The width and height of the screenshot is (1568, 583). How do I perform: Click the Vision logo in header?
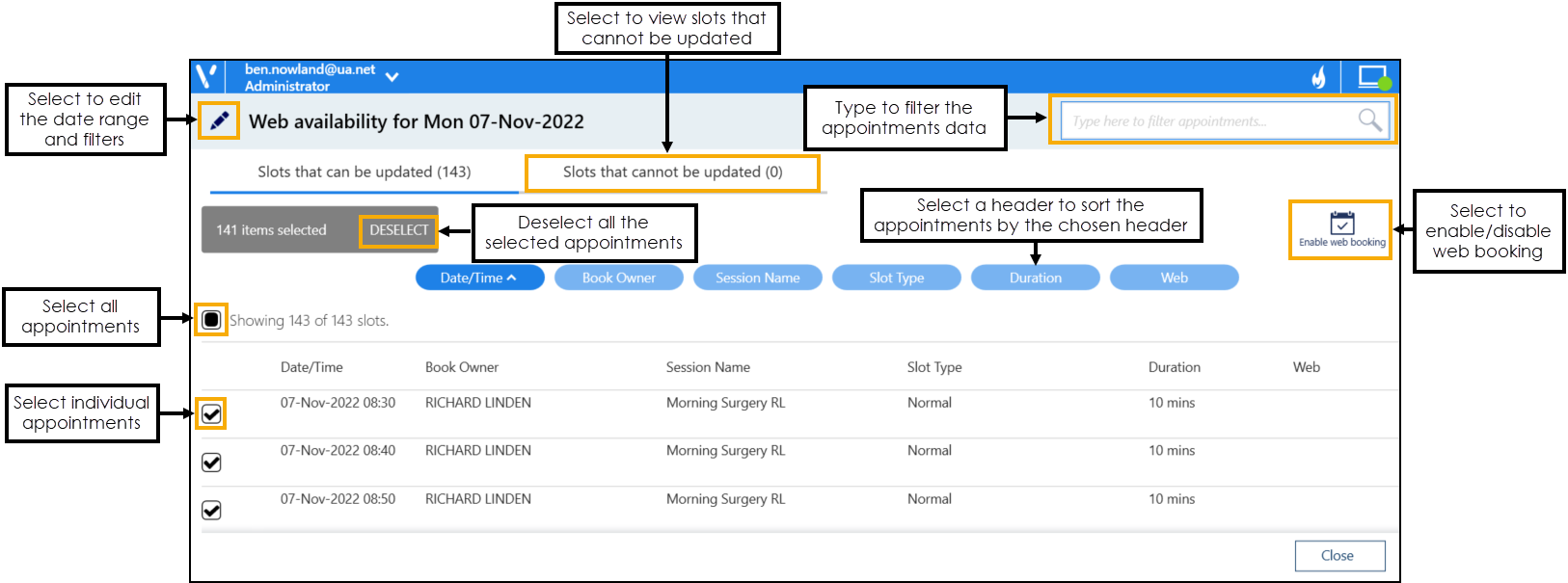pos(206,76)
